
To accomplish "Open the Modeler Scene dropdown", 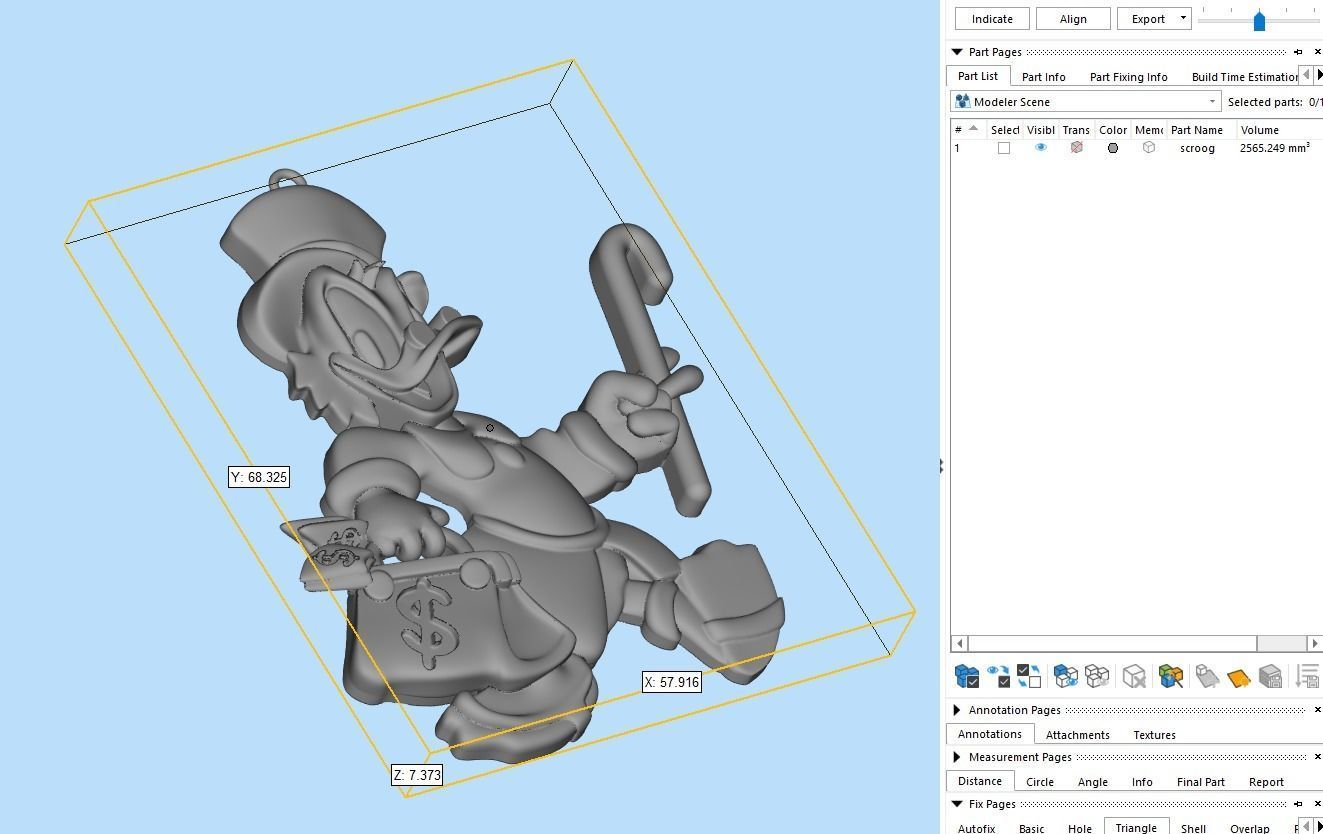I will coord(1213,102).
